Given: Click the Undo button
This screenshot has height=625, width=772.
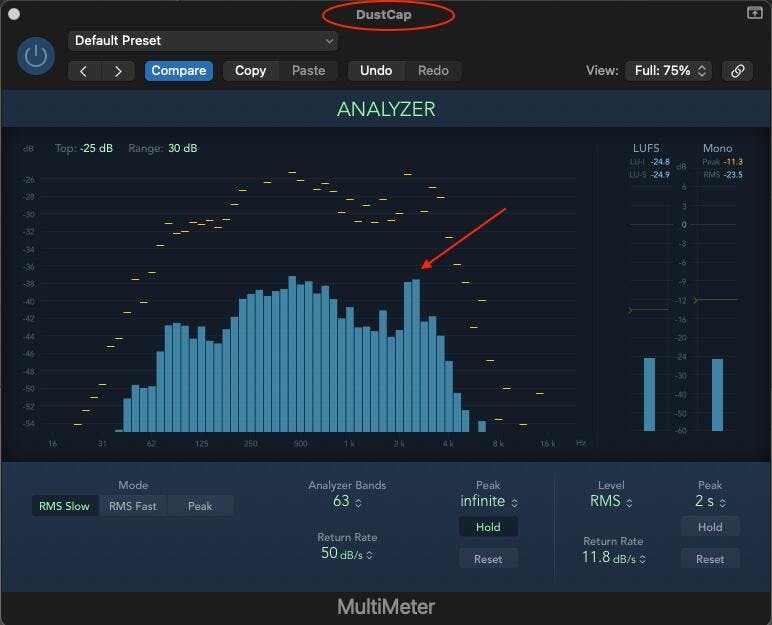Looking at the screenshot, I should tap(376, 70).
